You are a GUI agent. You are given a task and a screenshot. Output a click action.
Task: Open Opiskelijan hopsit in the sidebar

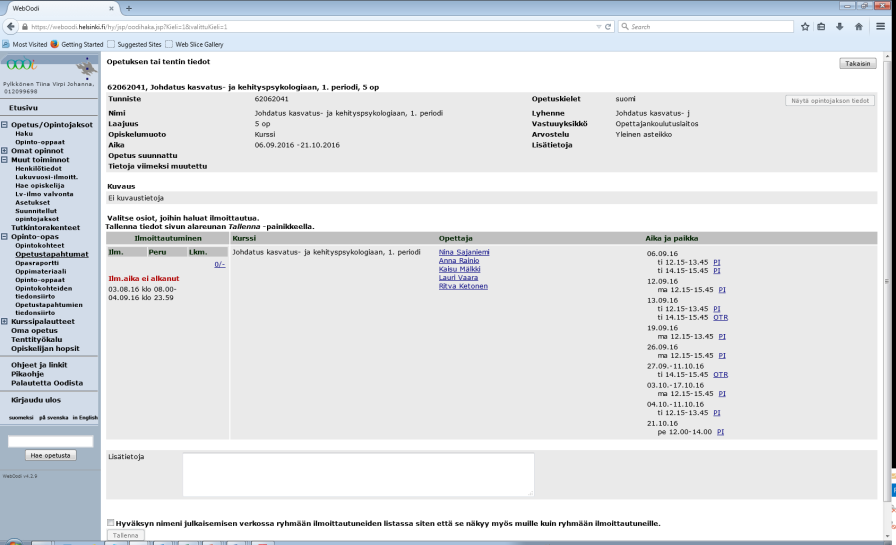45,348
